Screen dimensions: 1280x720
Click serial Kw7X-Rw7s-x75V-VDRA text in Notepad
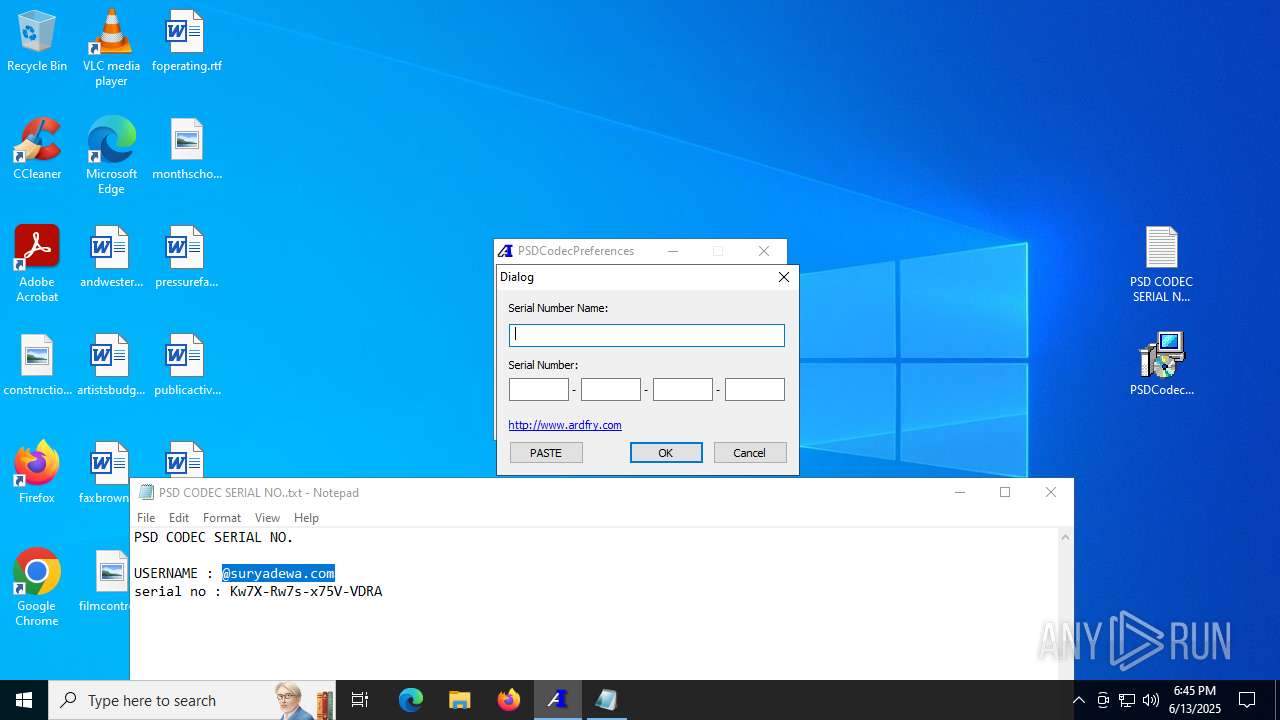coord(306,591)
